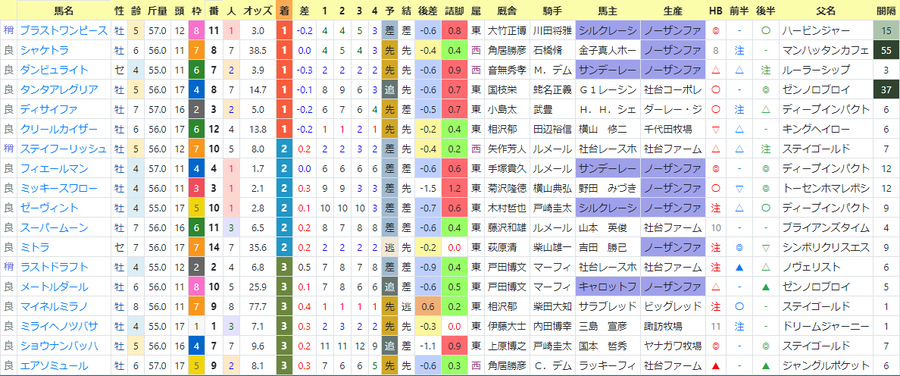Select odds value 35.6
Image resolution: width=900 pixels, height=376 pixels.
coord(257,247)
